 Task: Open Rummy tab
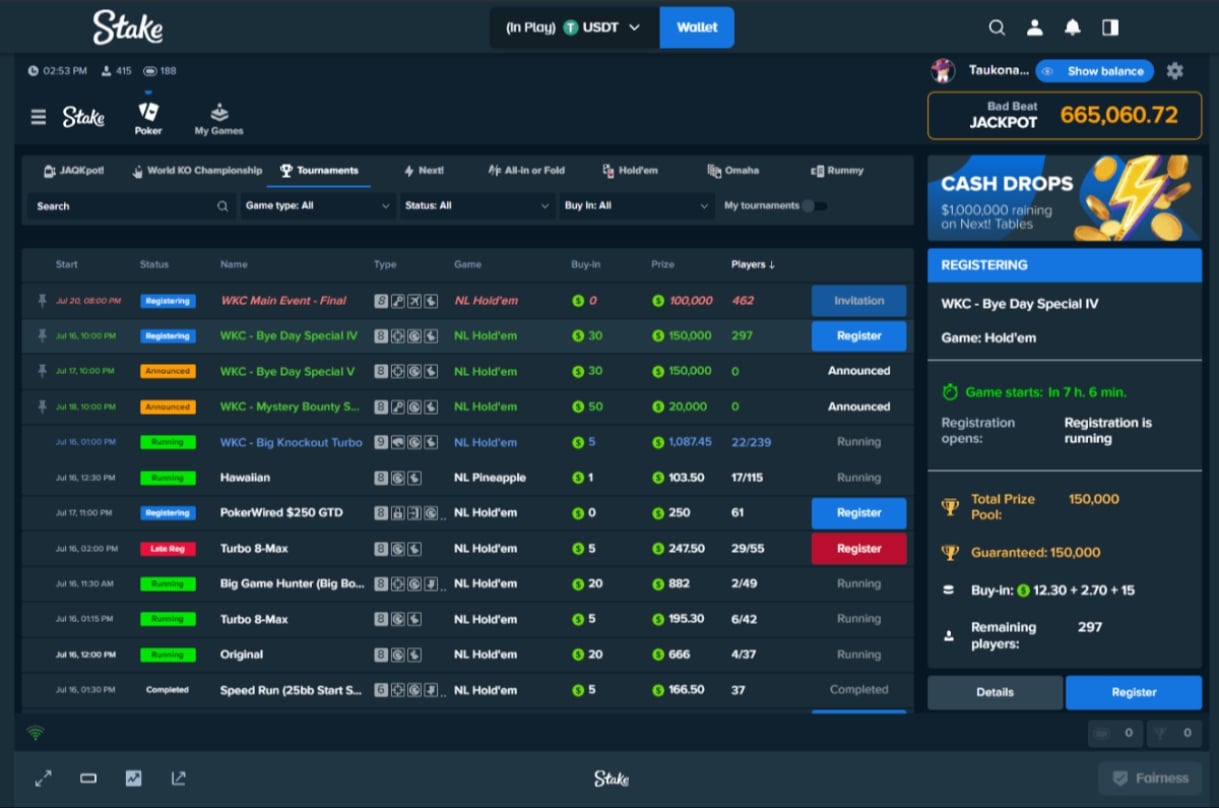coord(837,171)
